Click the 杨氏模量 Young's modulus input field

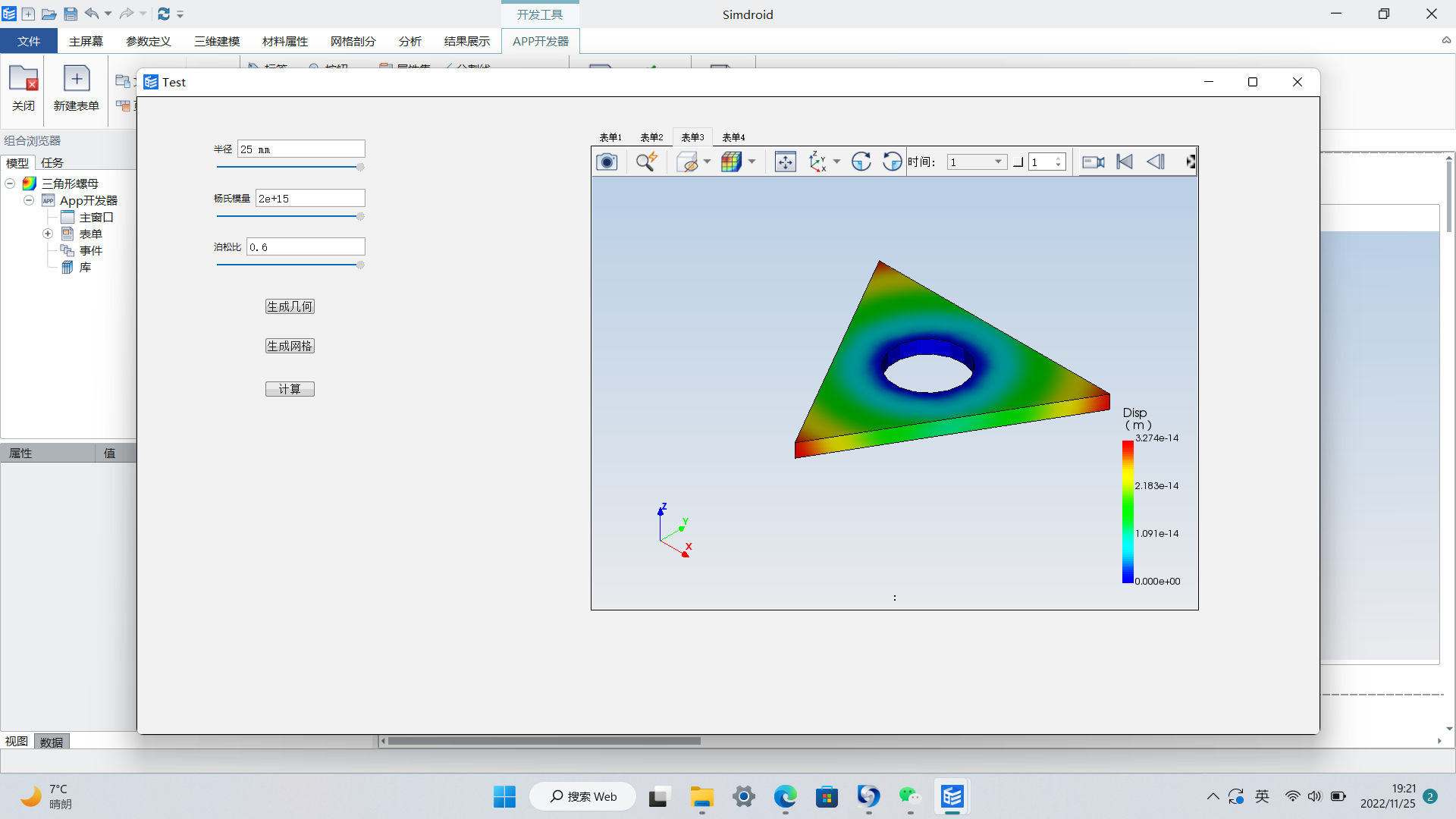click(310, 199)
